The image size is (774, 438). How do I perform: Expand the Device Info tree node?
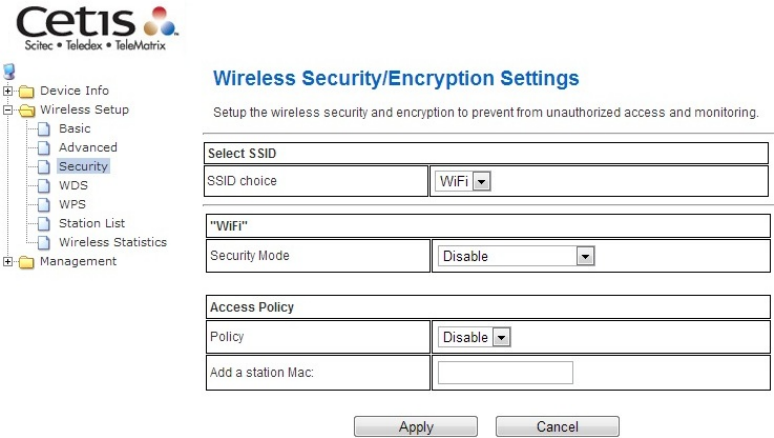pos(7,91)
